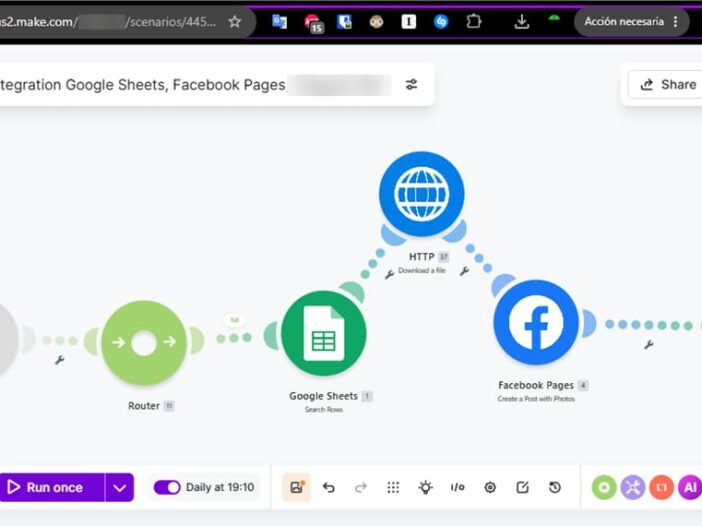Click the blue shield extension icon
This screenshot has height=526, width=702.
click(x=344, y=21)
